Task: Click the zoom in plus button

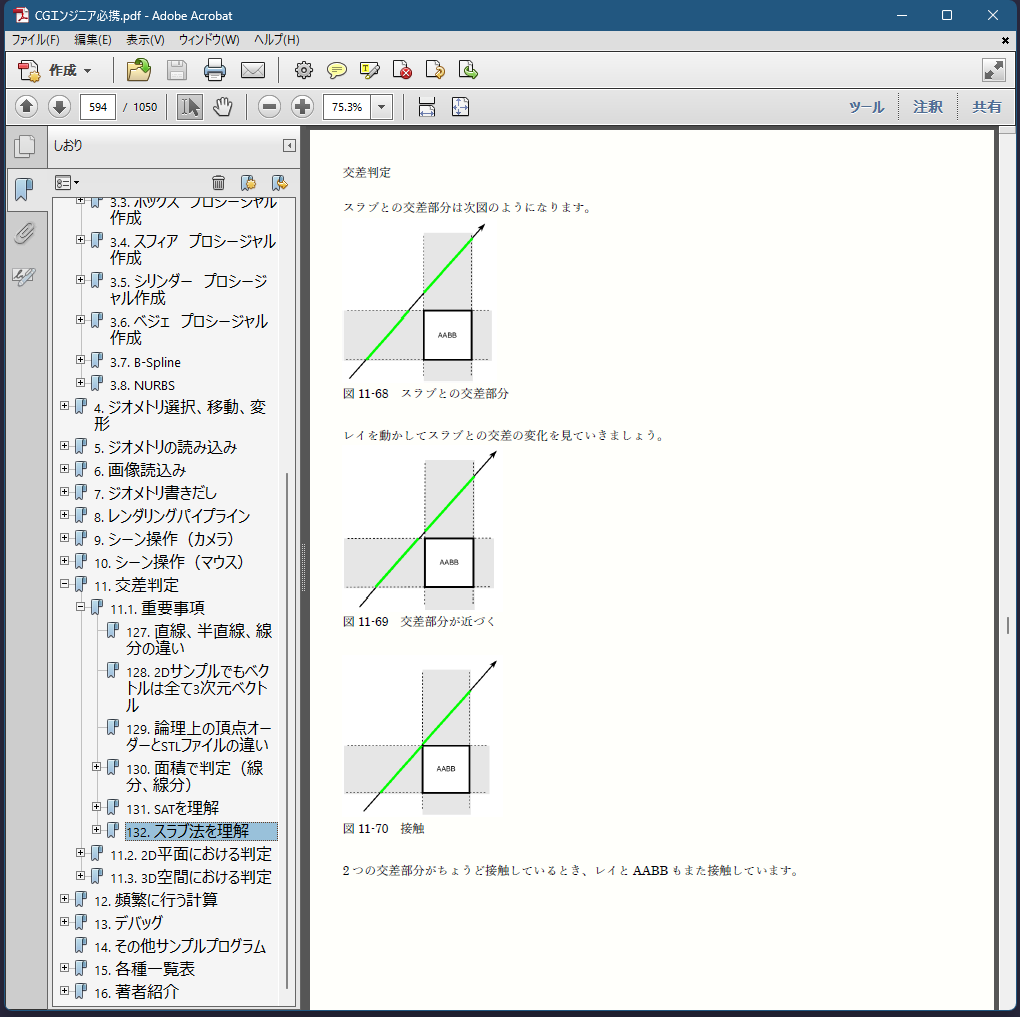Action: point(302,107)
